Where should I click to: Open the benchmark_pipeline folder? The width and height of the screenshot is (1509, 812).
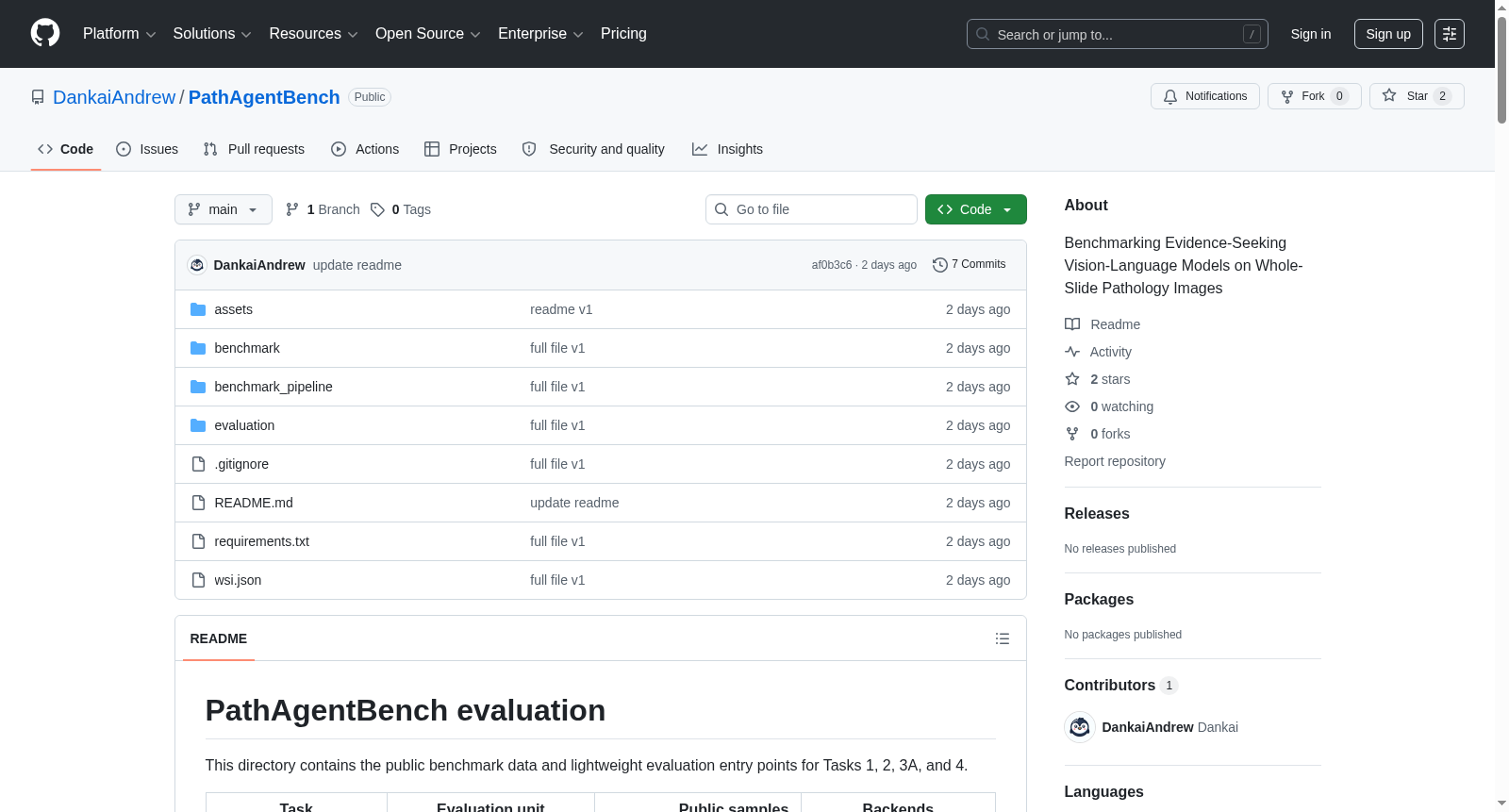[274, 387]
